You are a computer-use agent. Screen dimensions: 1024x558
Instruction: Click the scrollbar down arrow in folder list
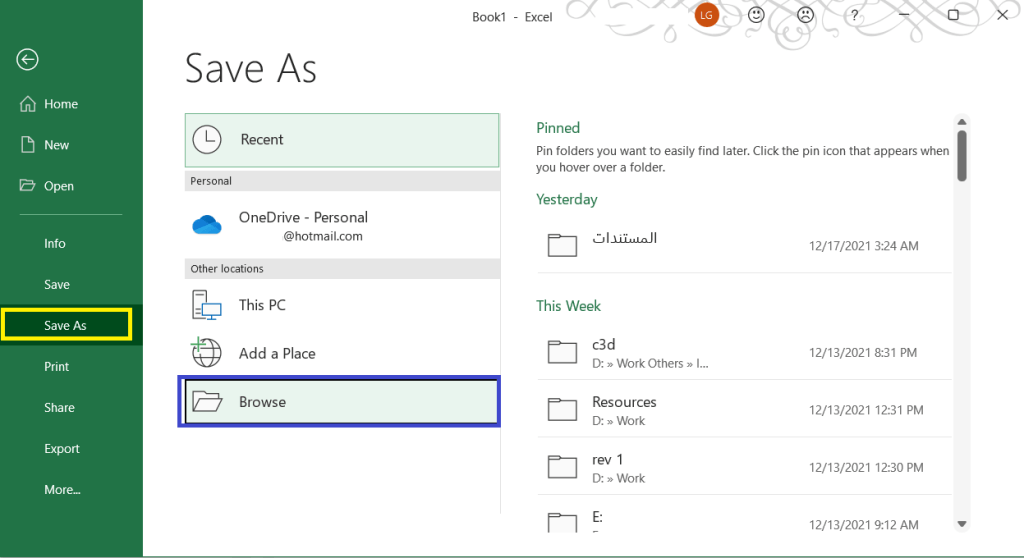click(x=962, y=523)
